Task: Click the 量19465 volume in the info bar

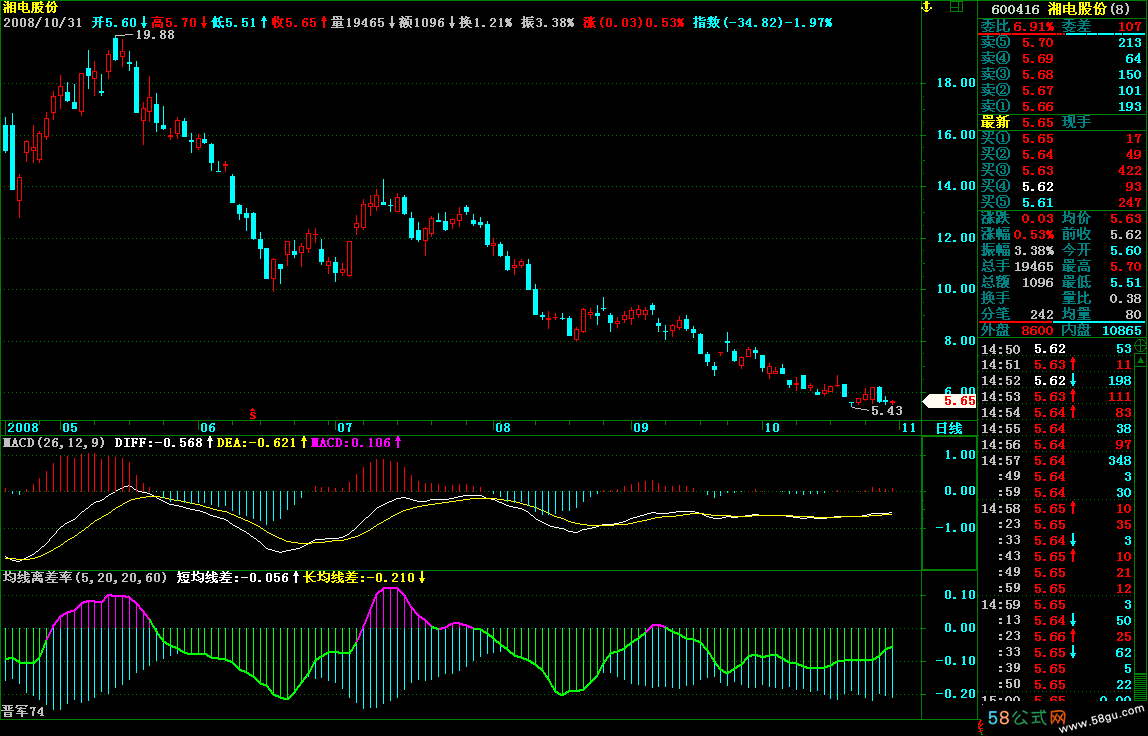Action: tap(358, 23)
